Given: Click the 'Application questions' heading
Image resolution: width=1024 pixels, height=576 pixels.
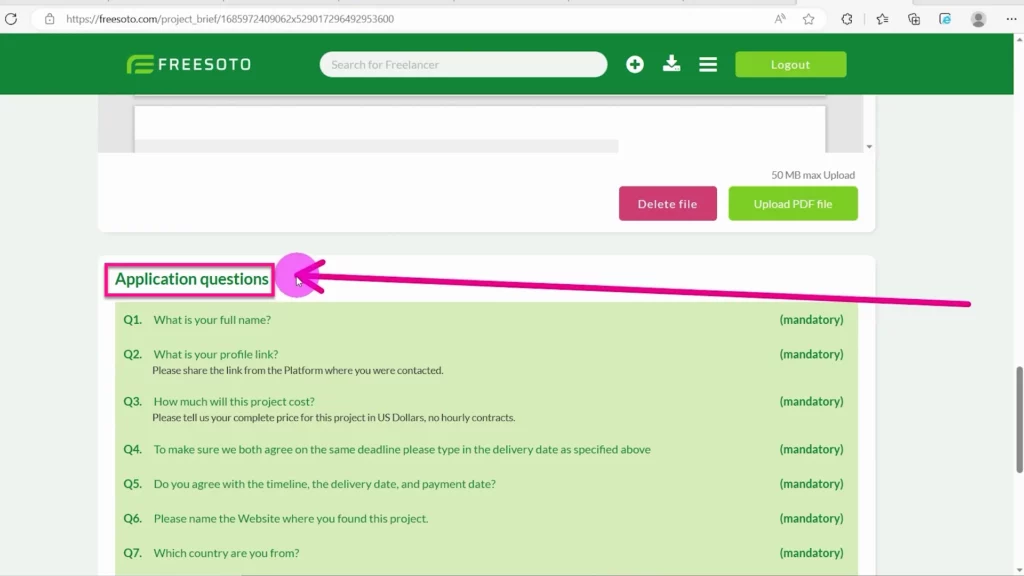Looking at the screenshot, I should [191, 279].
